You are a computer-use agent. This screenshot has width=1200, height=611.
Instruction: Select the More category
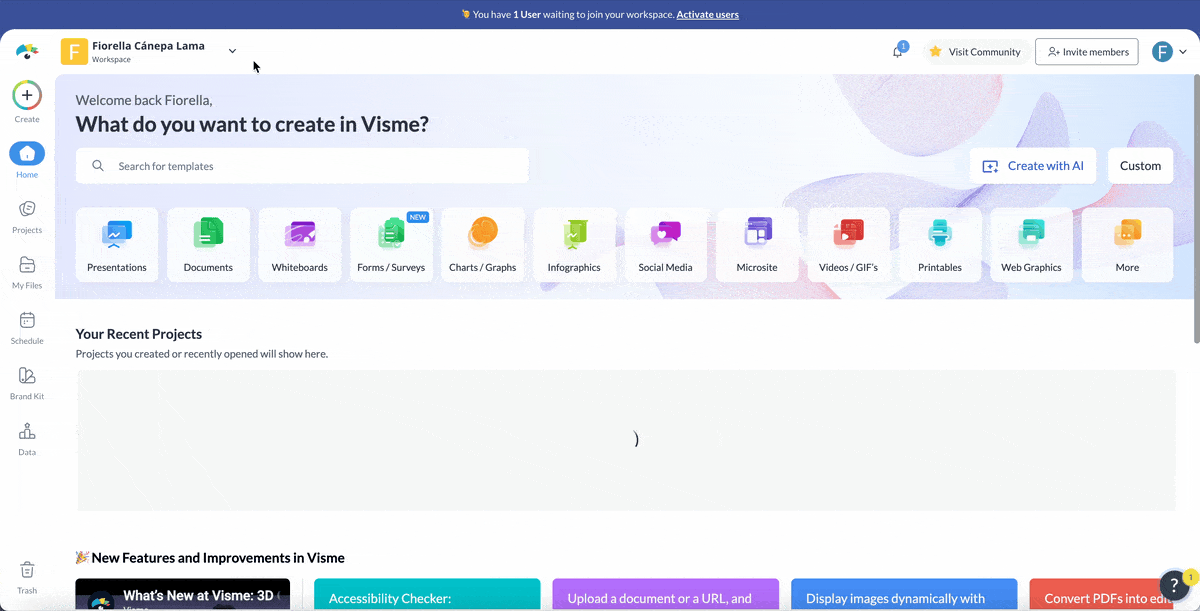point(1127,245)
